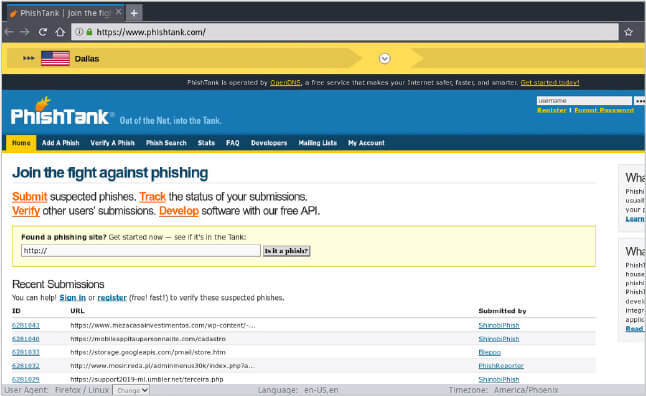Open the User Agent Change dropdown
The image size is (646, 396).
(131, 390)
